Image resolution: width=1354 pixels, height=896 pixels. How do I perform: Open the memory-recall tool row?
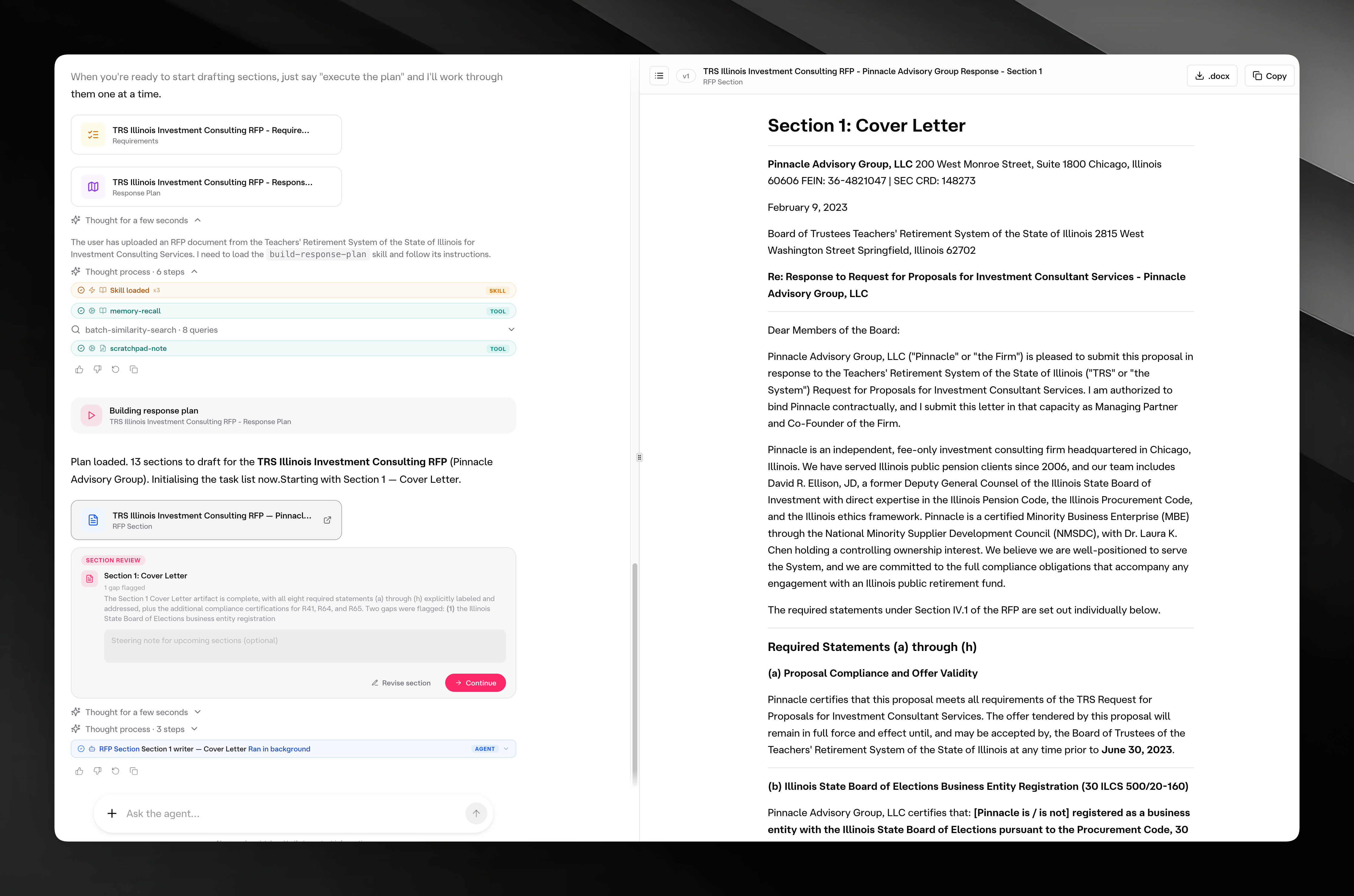pos(293,311)
